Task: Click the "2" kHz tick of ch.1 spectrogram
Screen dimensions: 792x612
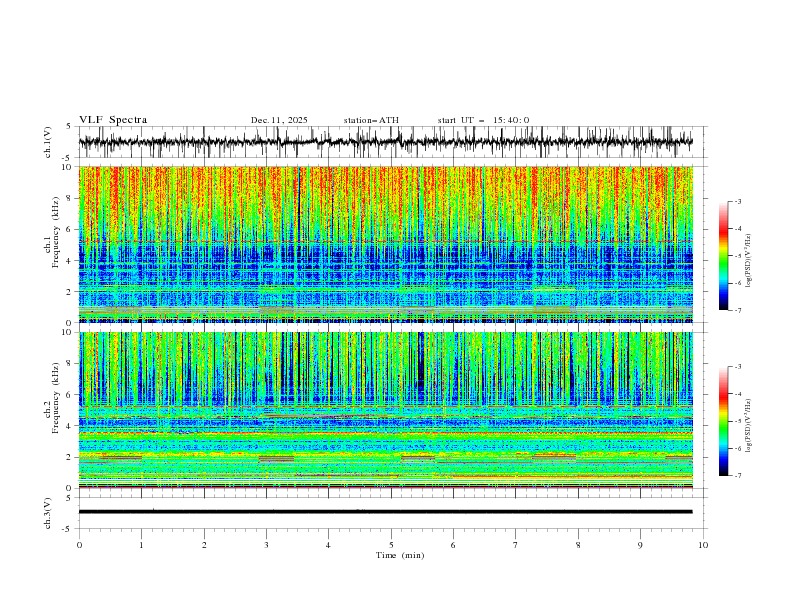Action: point(69,291)
